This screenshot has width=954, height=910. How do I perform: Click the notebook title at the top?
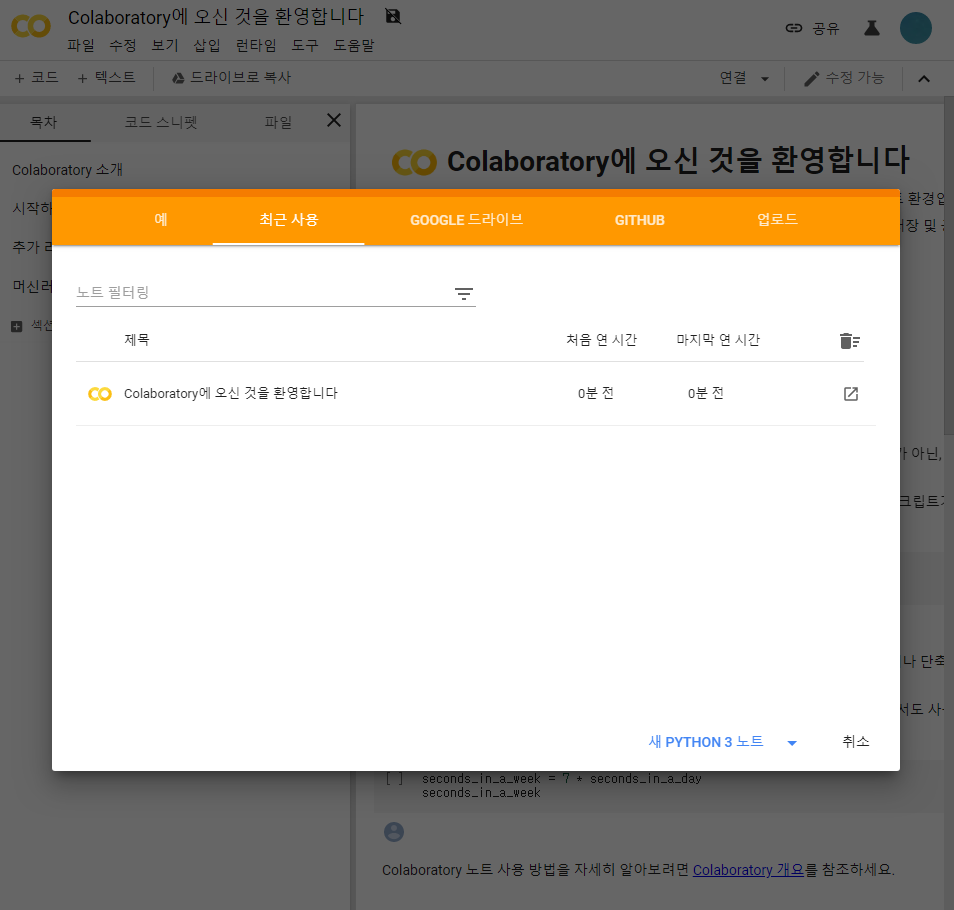(x=216, y=16)
